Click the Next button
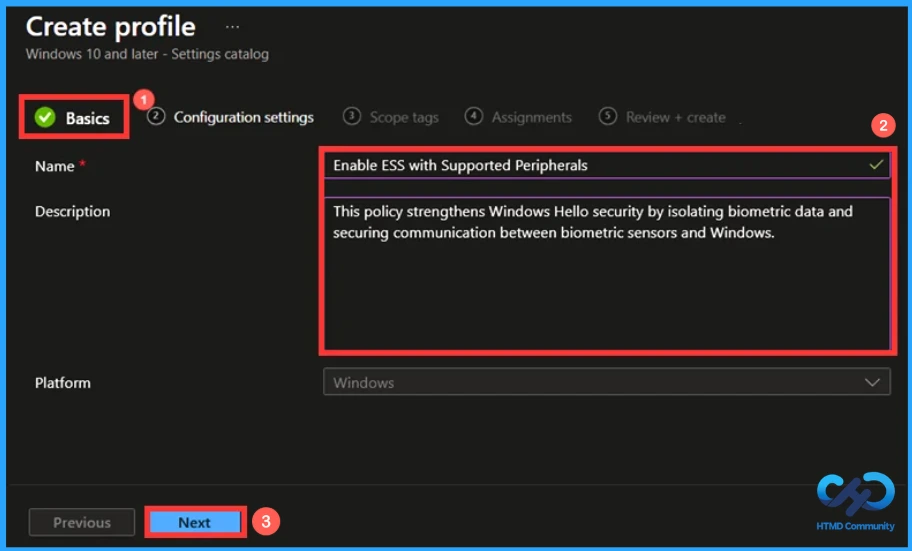The height and width of the screenshot is (551, 912). (x=195, y=522)
